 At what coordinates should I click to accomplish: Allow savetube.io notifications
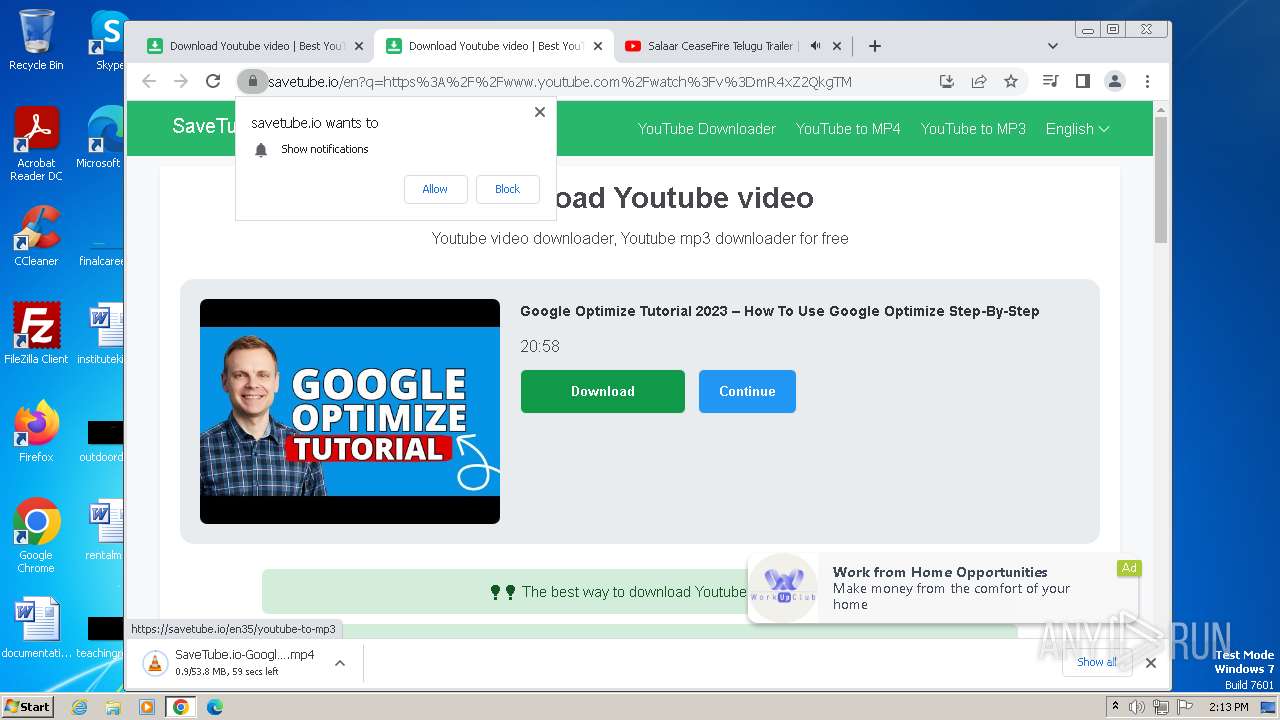[x=435, y=189]
